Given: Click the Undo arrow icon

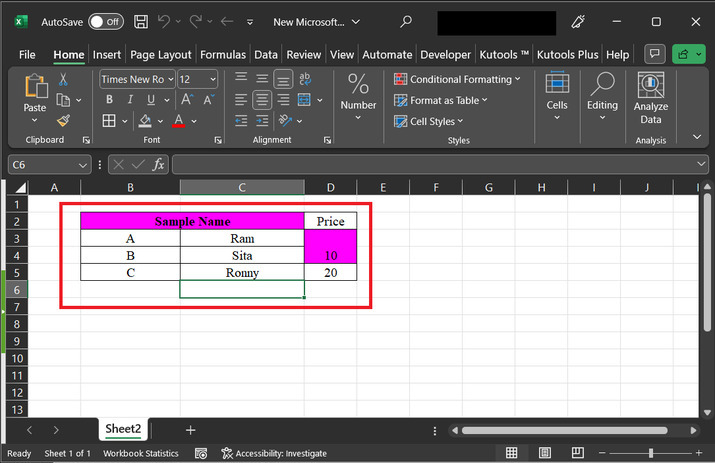Looking at the screenshot, I should pyautogui.click(x=164, y=21).
